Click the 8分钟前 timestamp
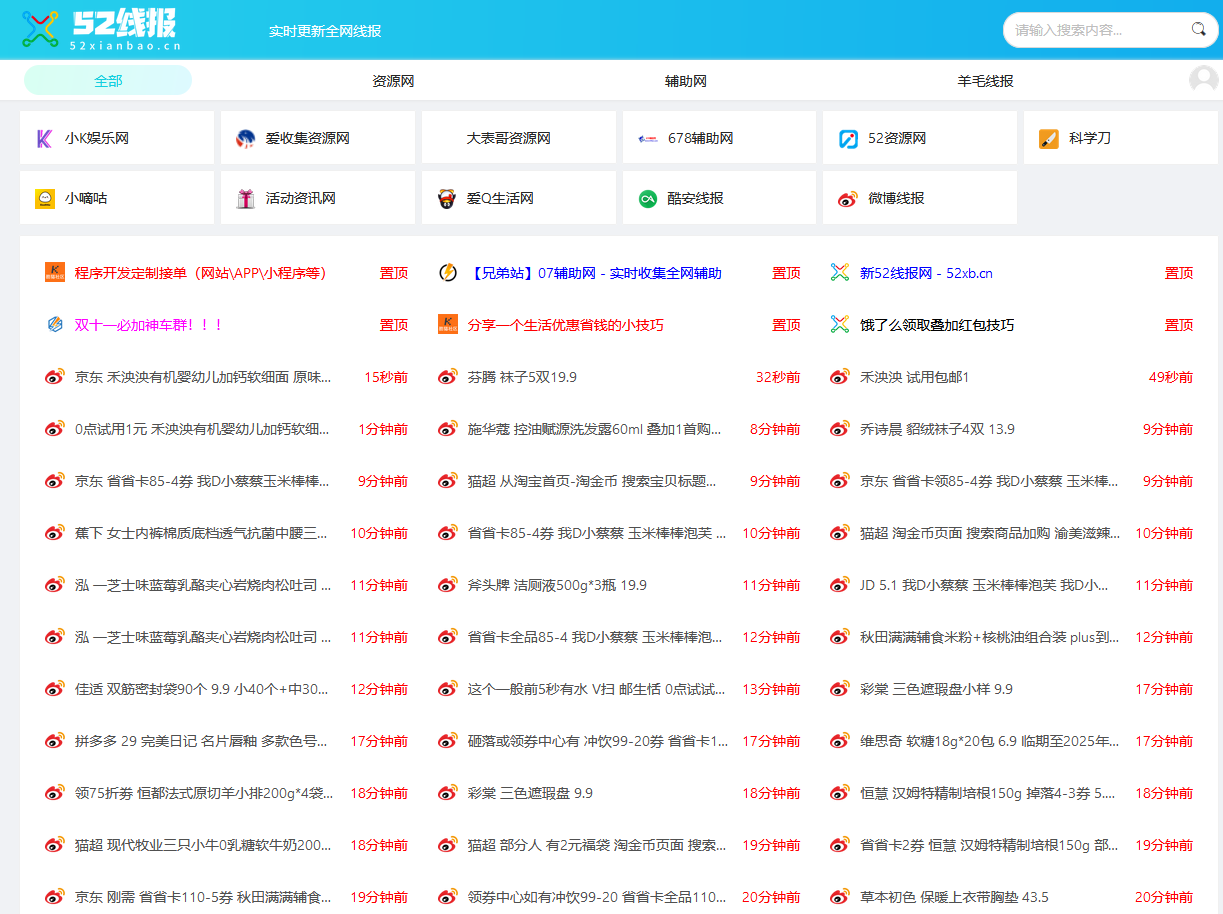The width and height of the screenshot is (1223, 914). (775, 429)
